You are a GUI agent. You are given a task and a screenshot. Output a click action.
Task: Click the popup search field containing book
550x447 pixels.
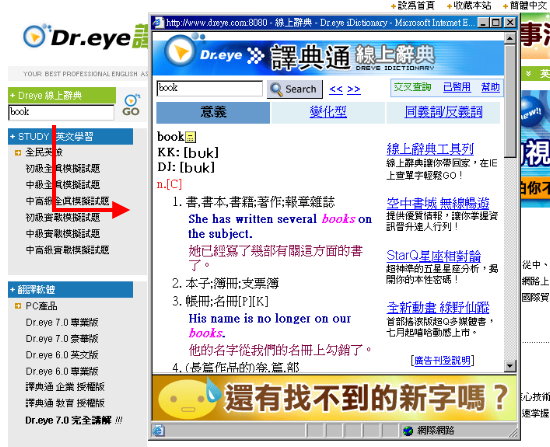tap(209, 88)
